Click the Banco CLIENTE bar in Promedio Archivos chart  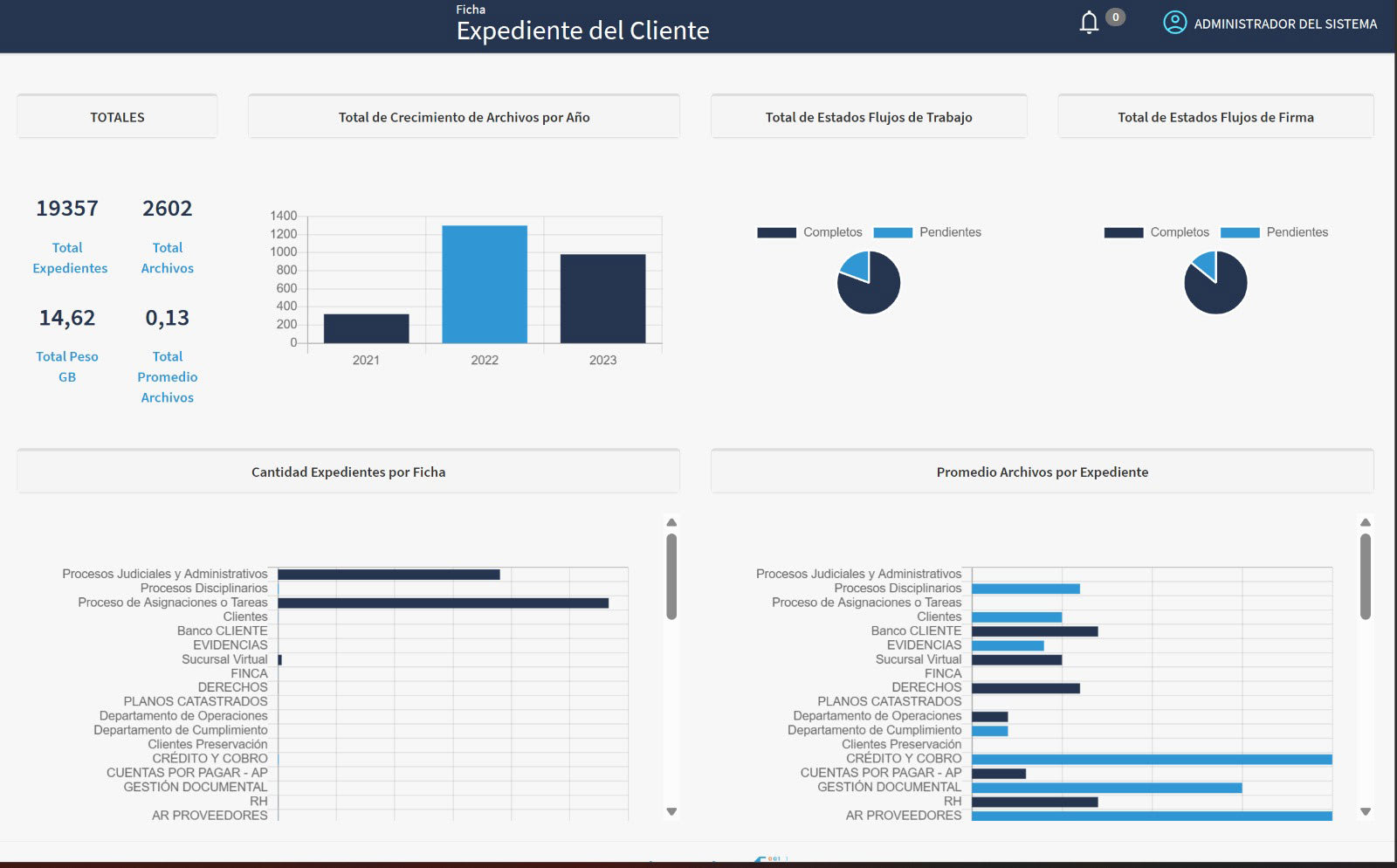tap(1035, 631)
